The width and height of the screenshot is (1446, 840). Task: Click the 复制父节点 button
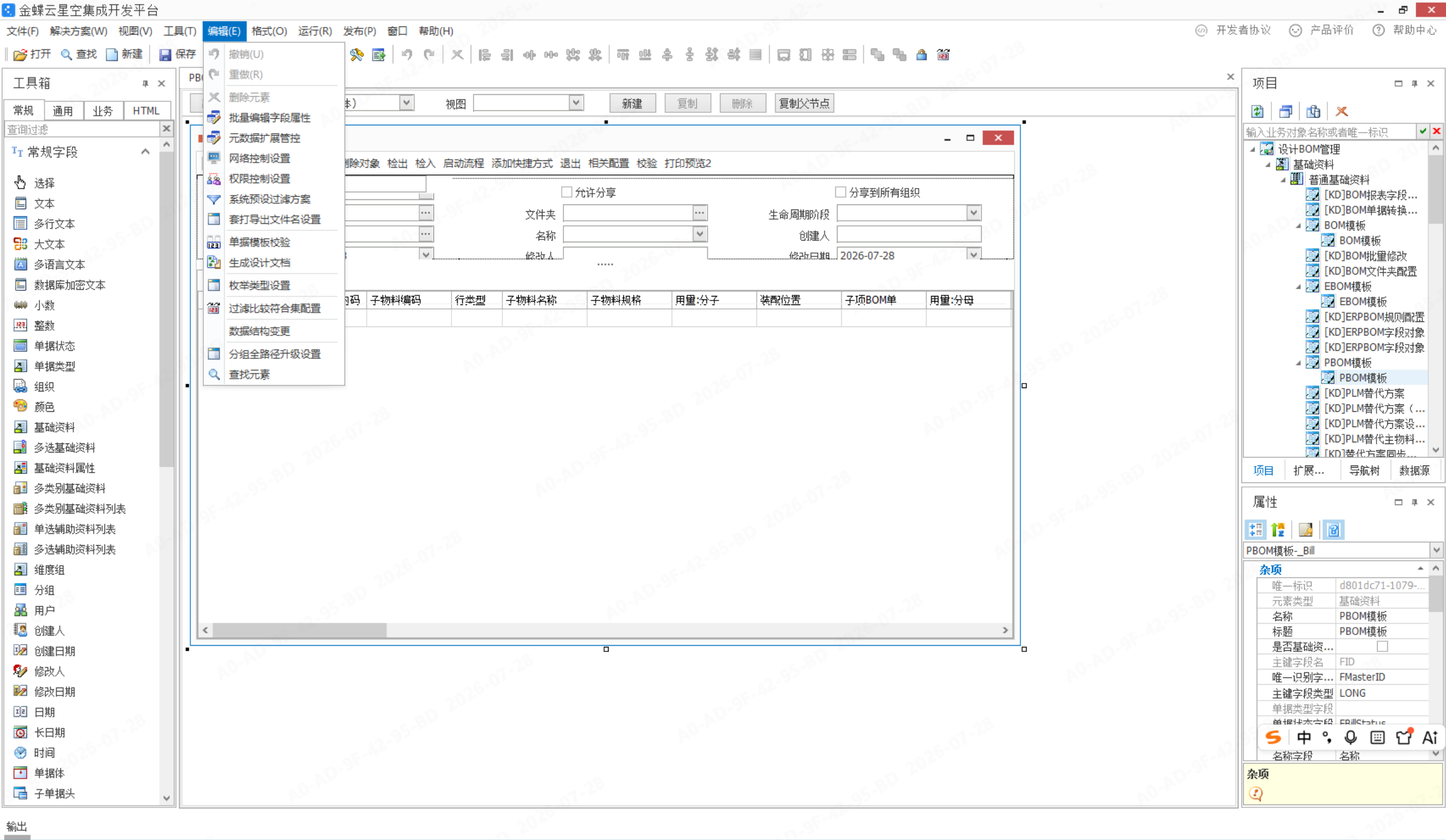(804, 103)
